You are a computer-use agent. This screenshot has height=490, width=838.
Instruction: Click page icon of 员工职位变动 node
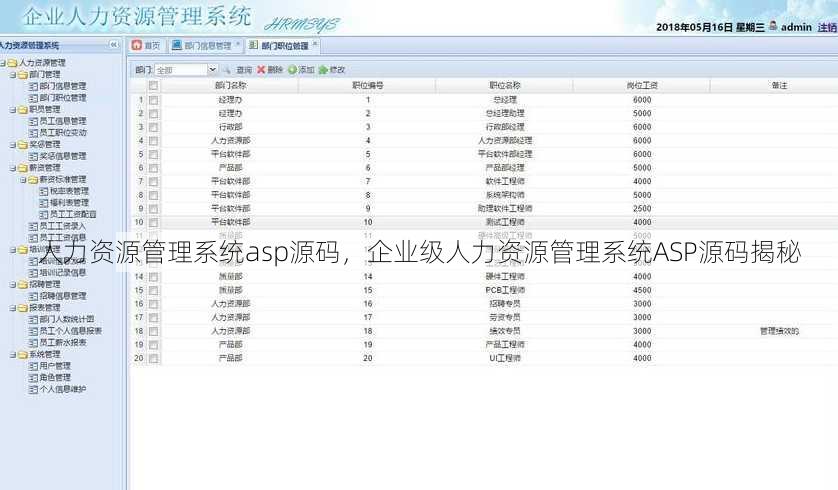(x=33, y=133)
